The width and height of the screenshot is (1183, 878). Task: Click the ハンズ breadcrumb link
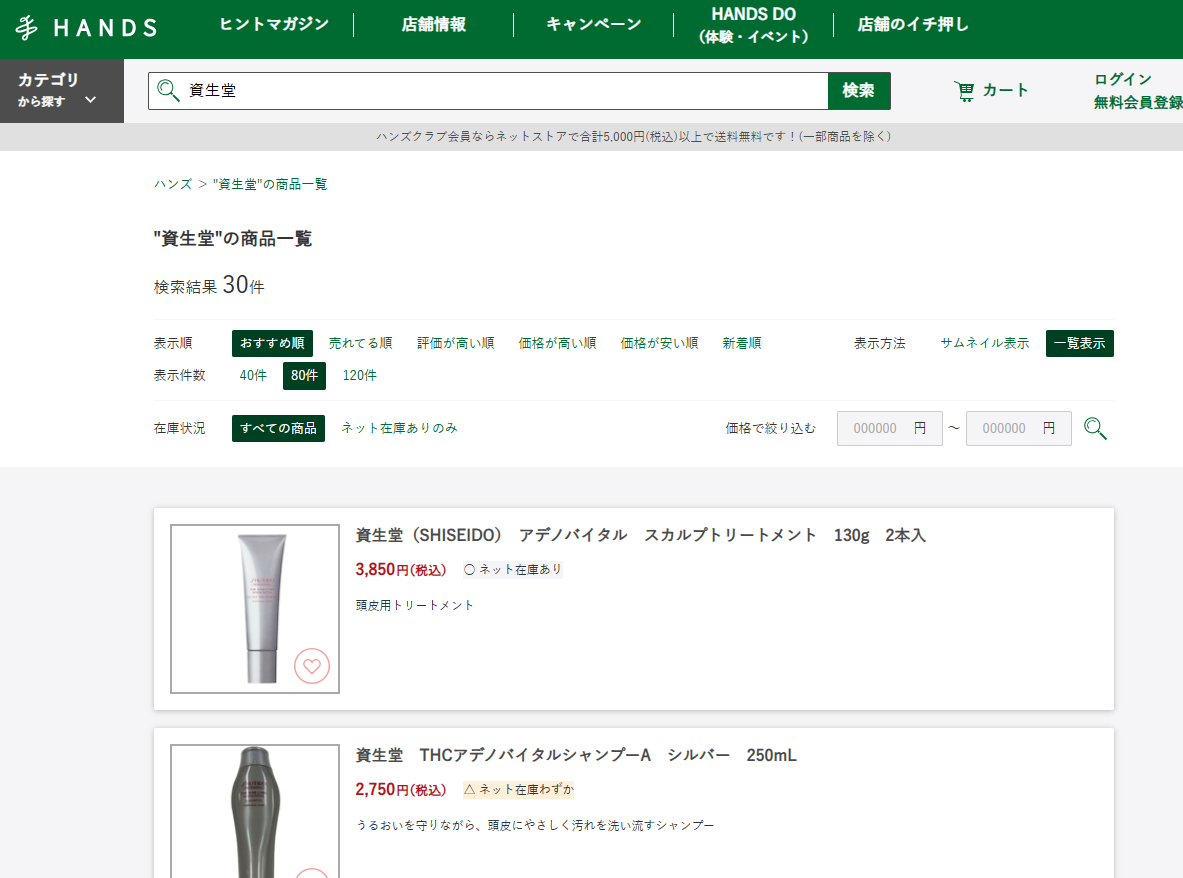click(x=173, y=184)
